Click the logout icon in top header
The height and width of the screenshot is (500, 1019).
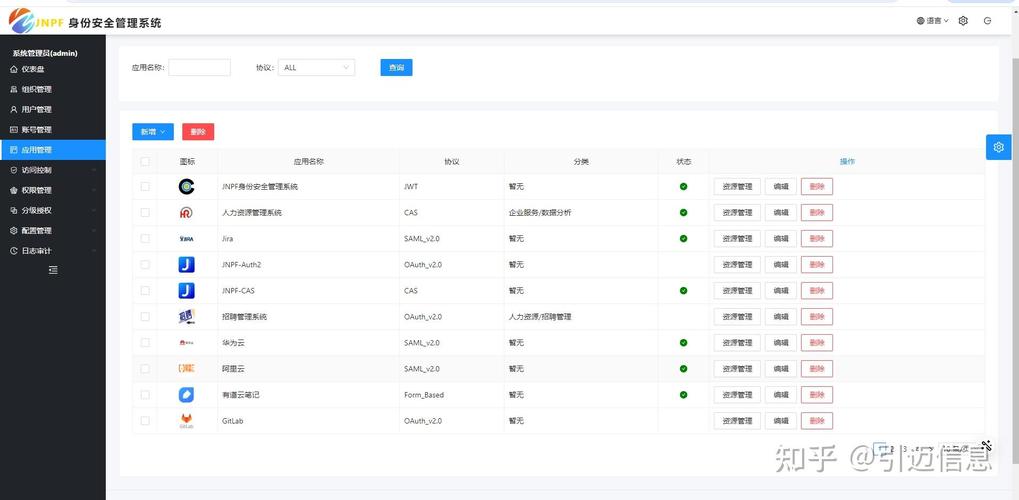pos(988,21)
